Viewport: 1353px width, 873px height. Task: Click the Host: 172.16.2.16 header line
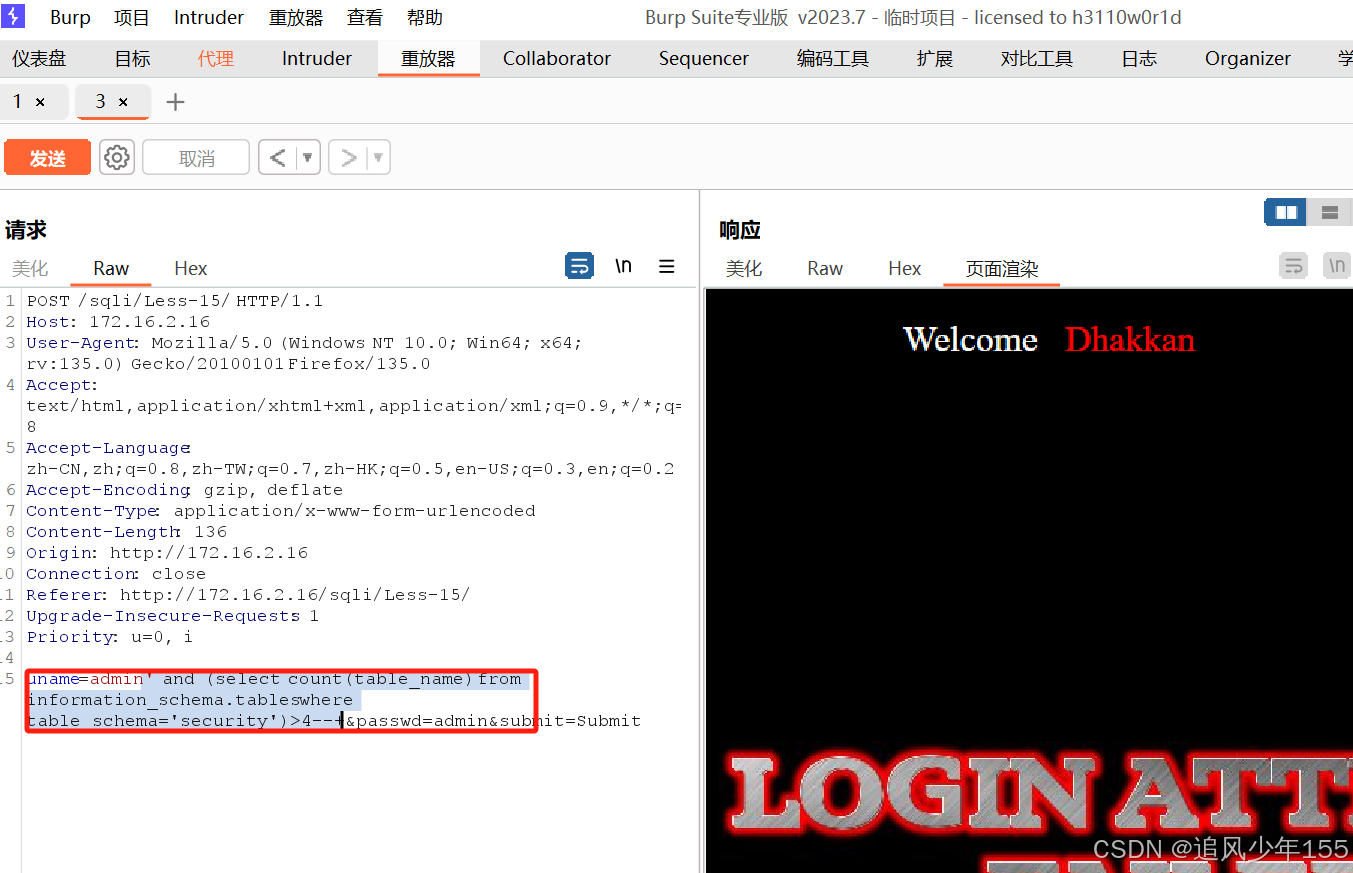tap(118, 322)
